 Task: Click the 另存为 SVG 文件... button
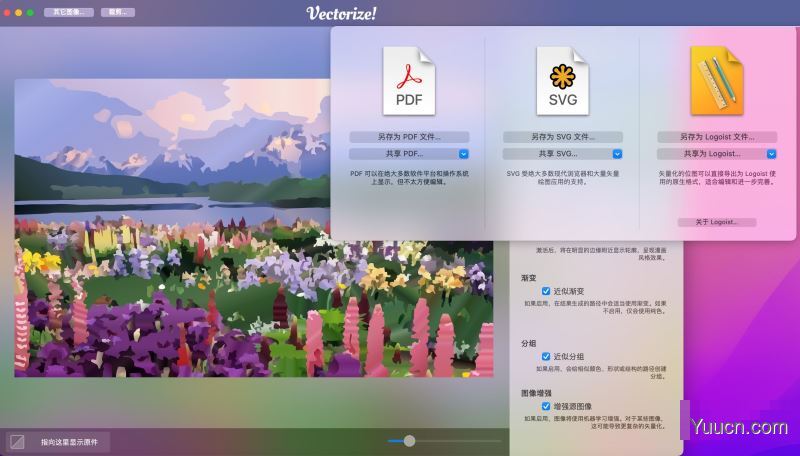pyautogui.click(x=563, y=137)
